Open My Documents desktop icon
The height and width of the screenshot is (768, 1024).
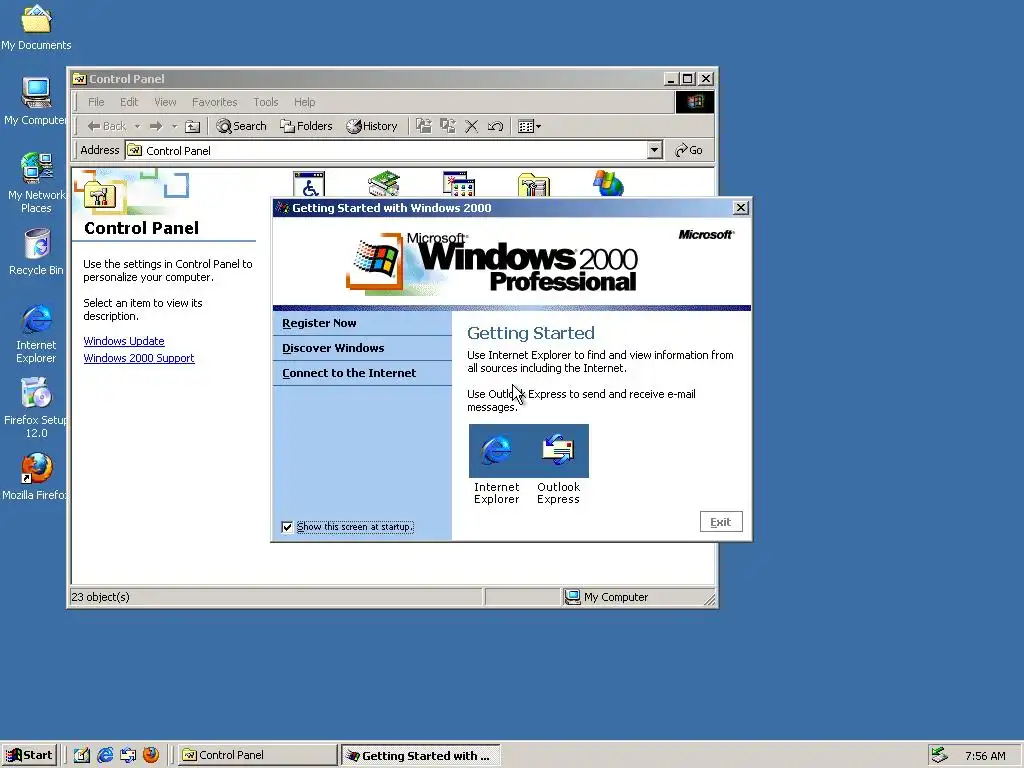pos(36,27)
